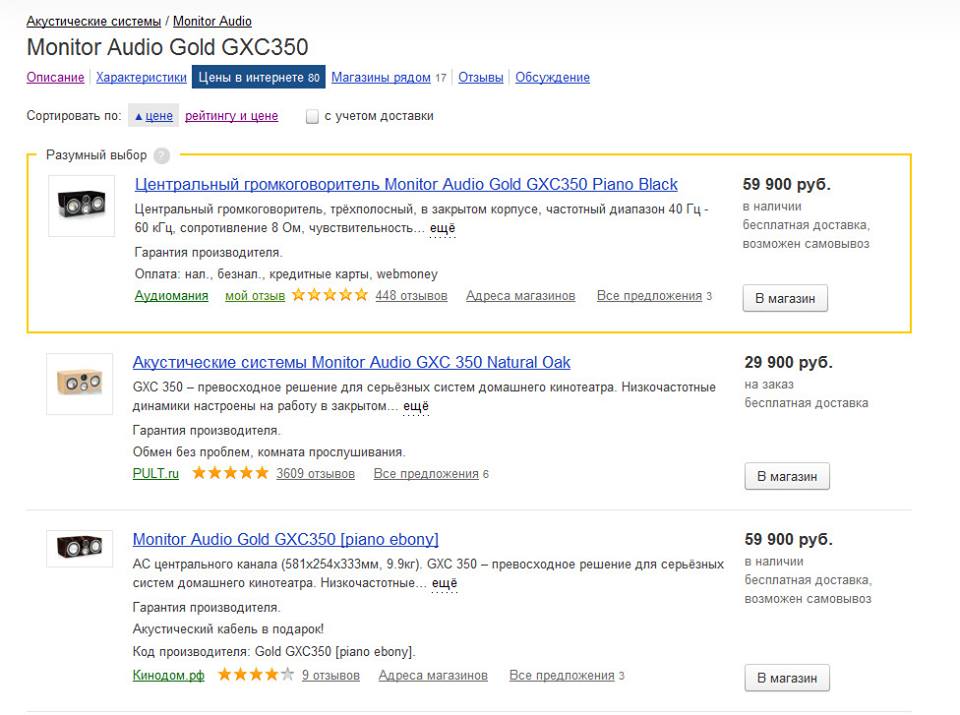Open the PULT.ru shop link
The width and height of the screenshot is (960, 715).
click(x=155, y=474)
